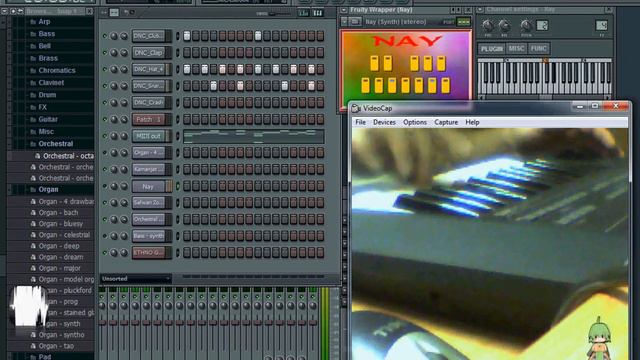Open plugin options arrow beside Nay (Synth)
Viewport: 640px width, 360px height.
344,22
